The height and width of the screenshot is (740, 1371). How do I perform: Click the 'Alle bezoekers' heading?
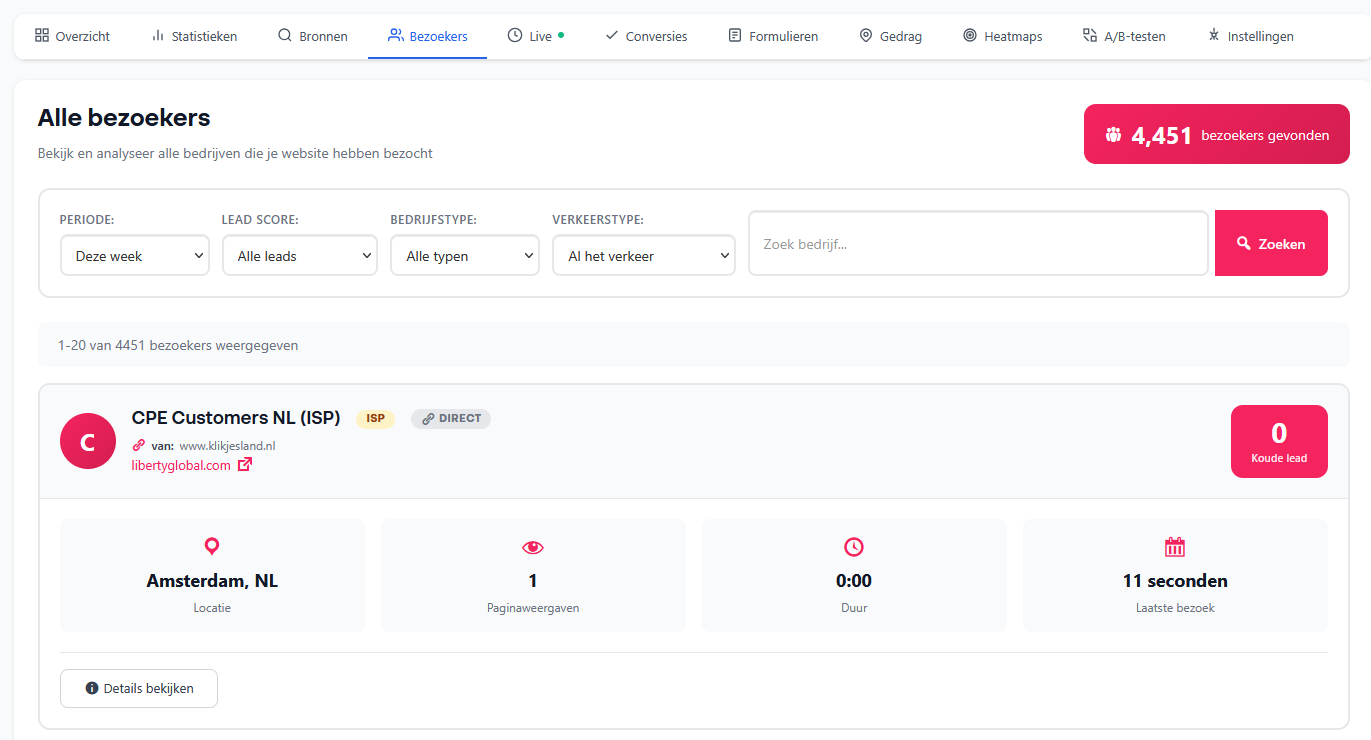click(124, 117)
